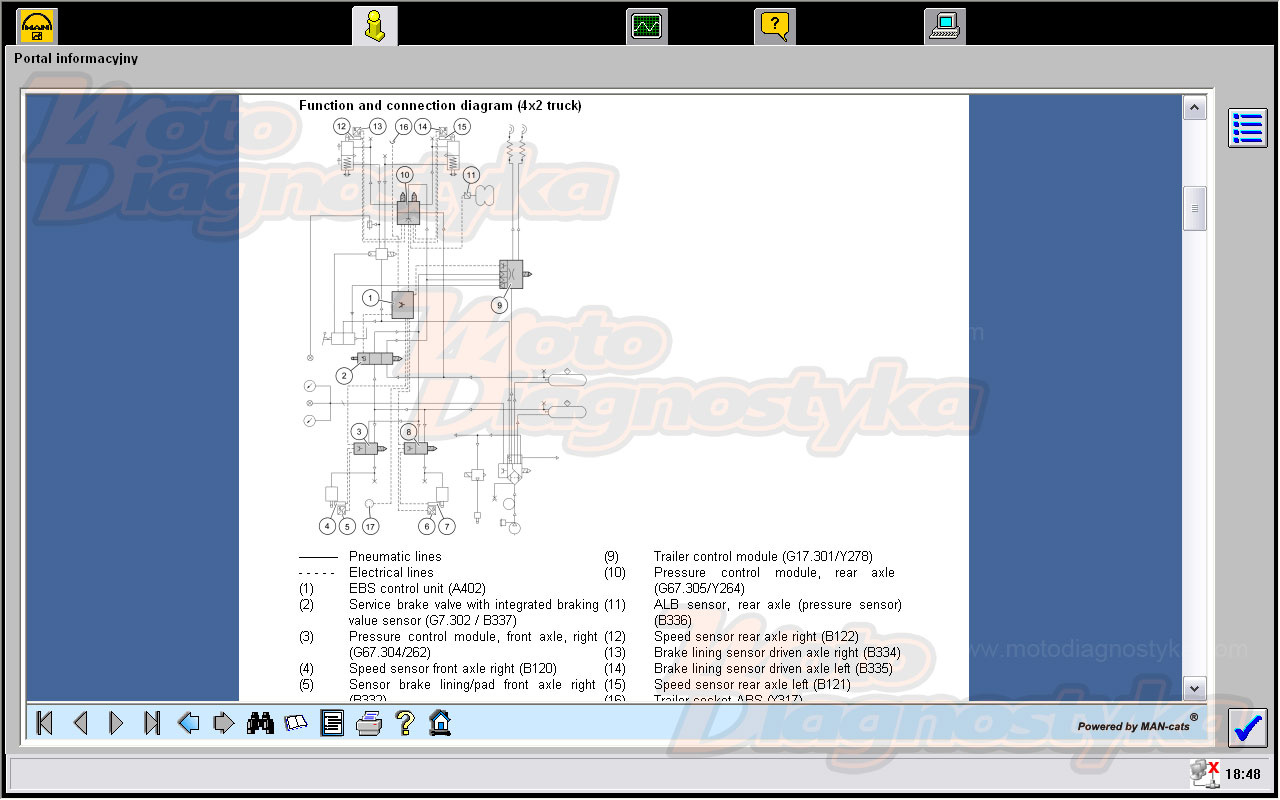Select the information portal person tab

click(x=374, y=25)
